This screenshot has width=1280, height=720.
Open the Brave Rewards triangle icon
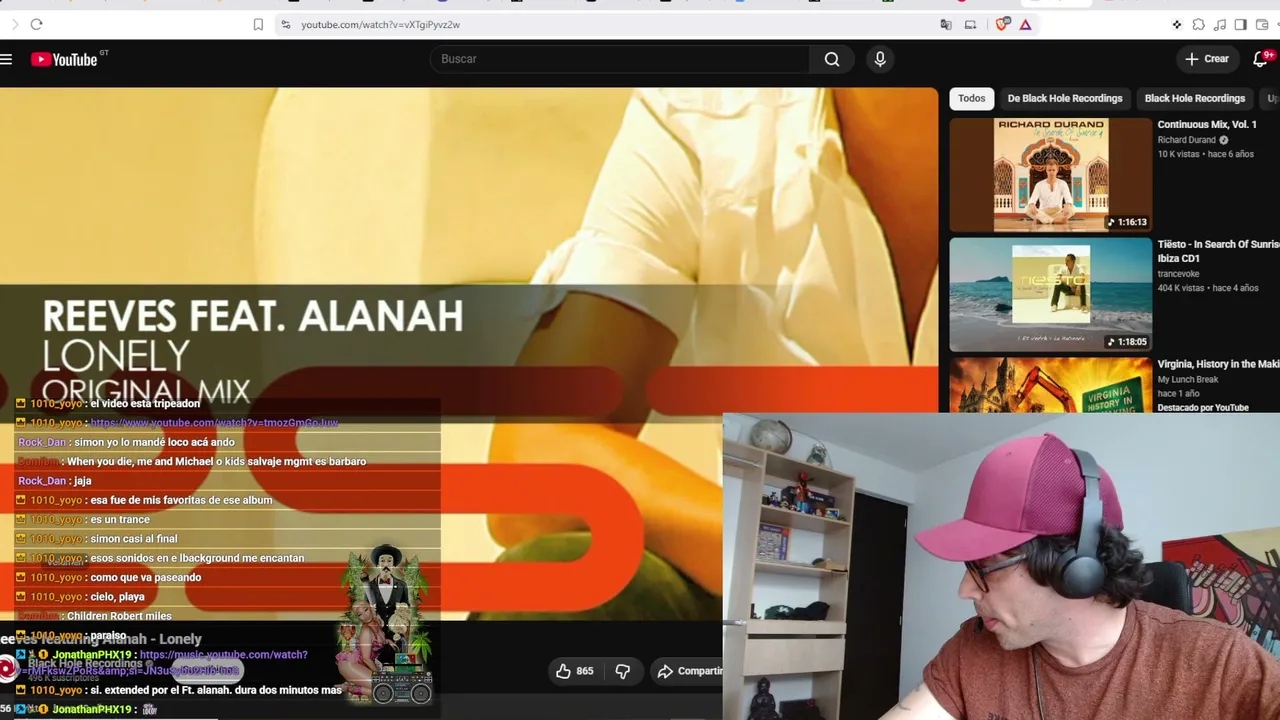[1025, 24]
